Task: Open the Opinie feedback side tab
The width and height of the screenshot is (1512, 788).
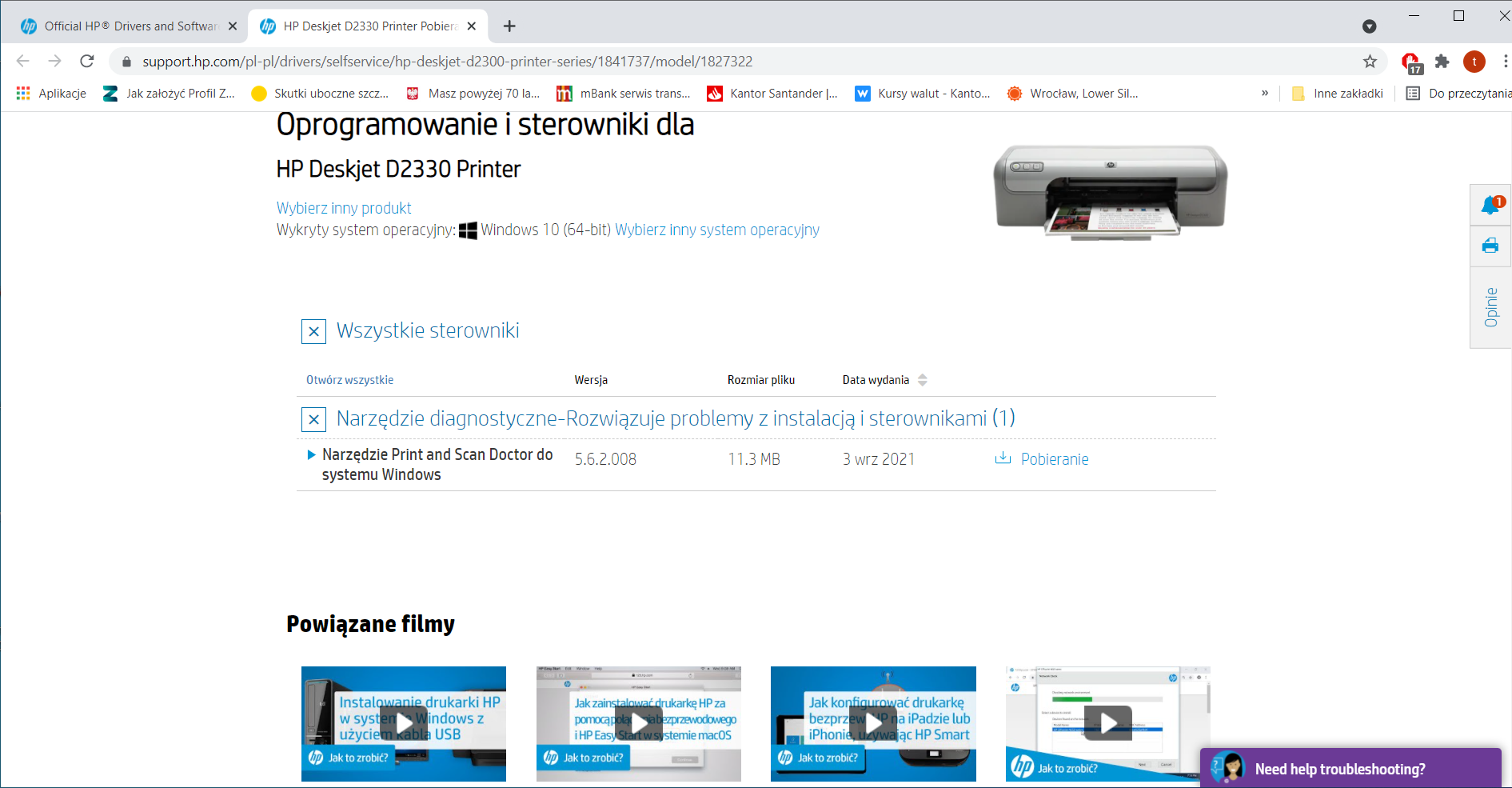Action: tap(1491, 307)
